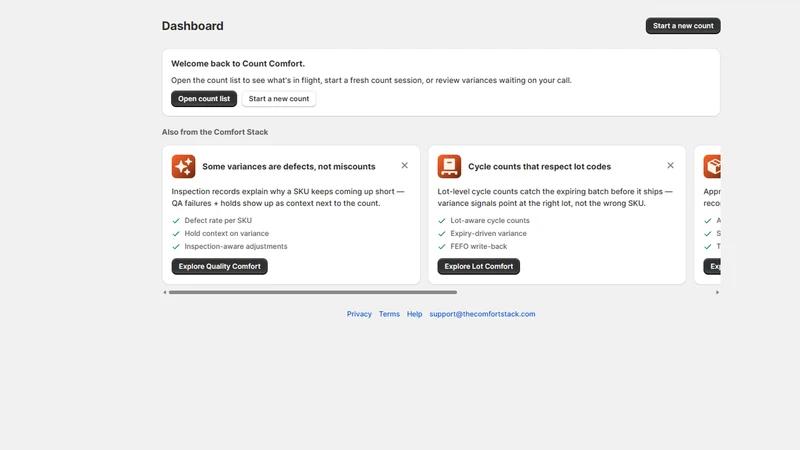
Task: Click the 'Inspection-aware adjustments' text
Action: pyautogui.click(x=236, y=246)
